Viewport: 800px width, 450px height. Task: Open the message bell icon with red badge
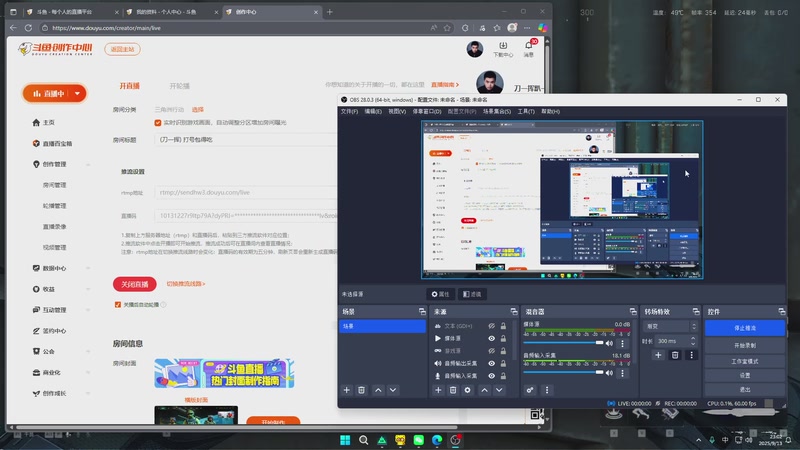[529, 45]
